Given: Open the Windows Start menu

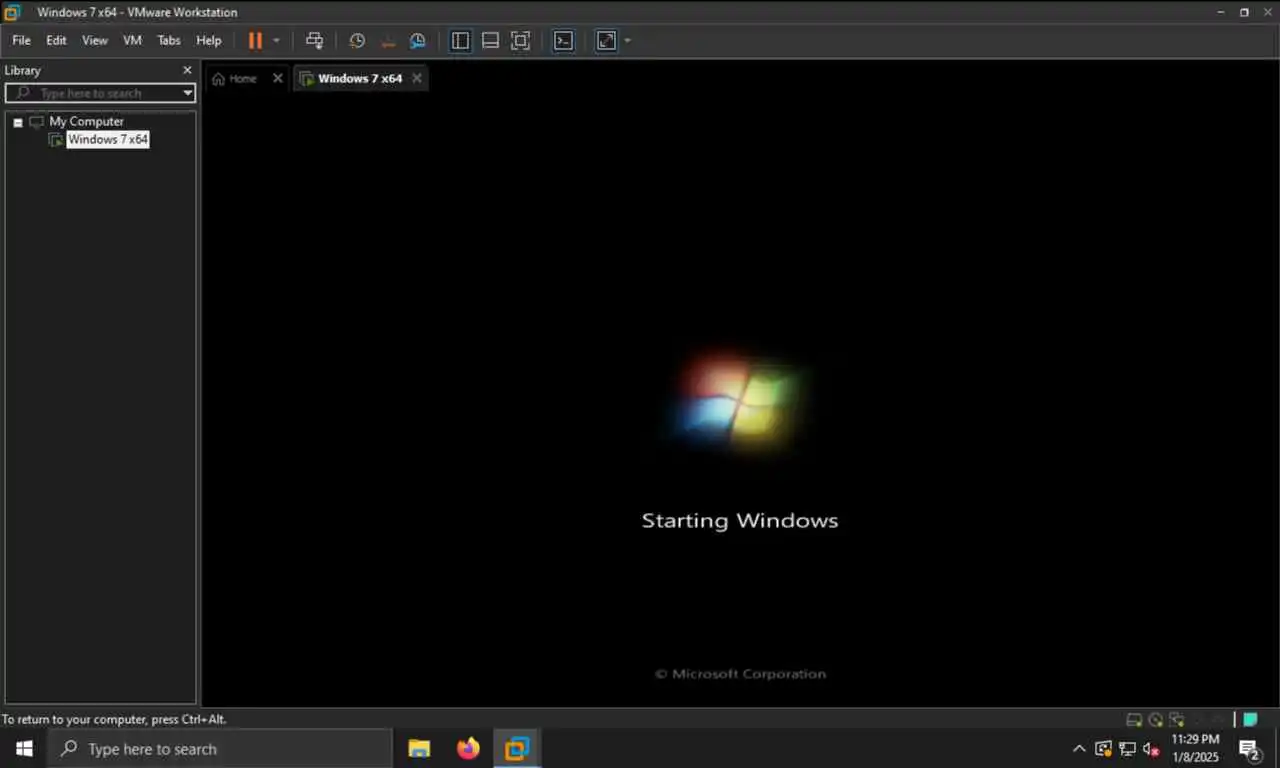Looking at the screenshot, I should [24, 749].
